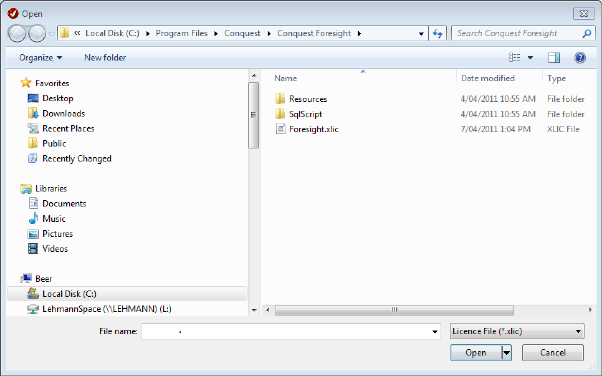Expand the arrow after Program Files breadcrumb
The width and height of the screenshot is (602, 376).
click(216, 33)
